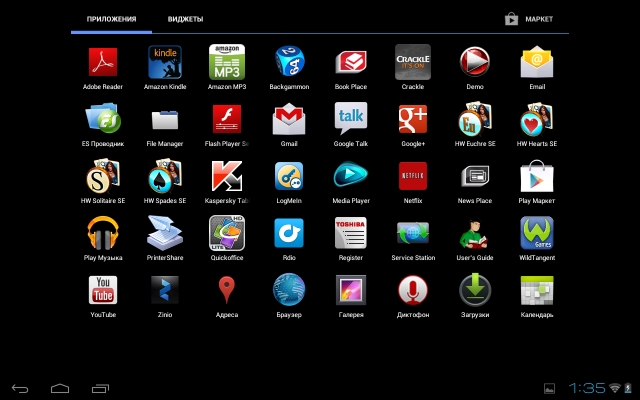Open the Google Talk app
Image resolution: width=640 pixels, height=400 pixels.
pyautogui.click(x=351, y=120)
